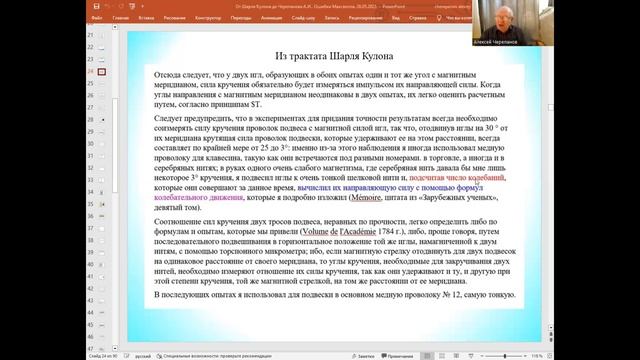640x360 pixels.
Task: Select slide 44 thumbnail
Action: coord(101,313)
